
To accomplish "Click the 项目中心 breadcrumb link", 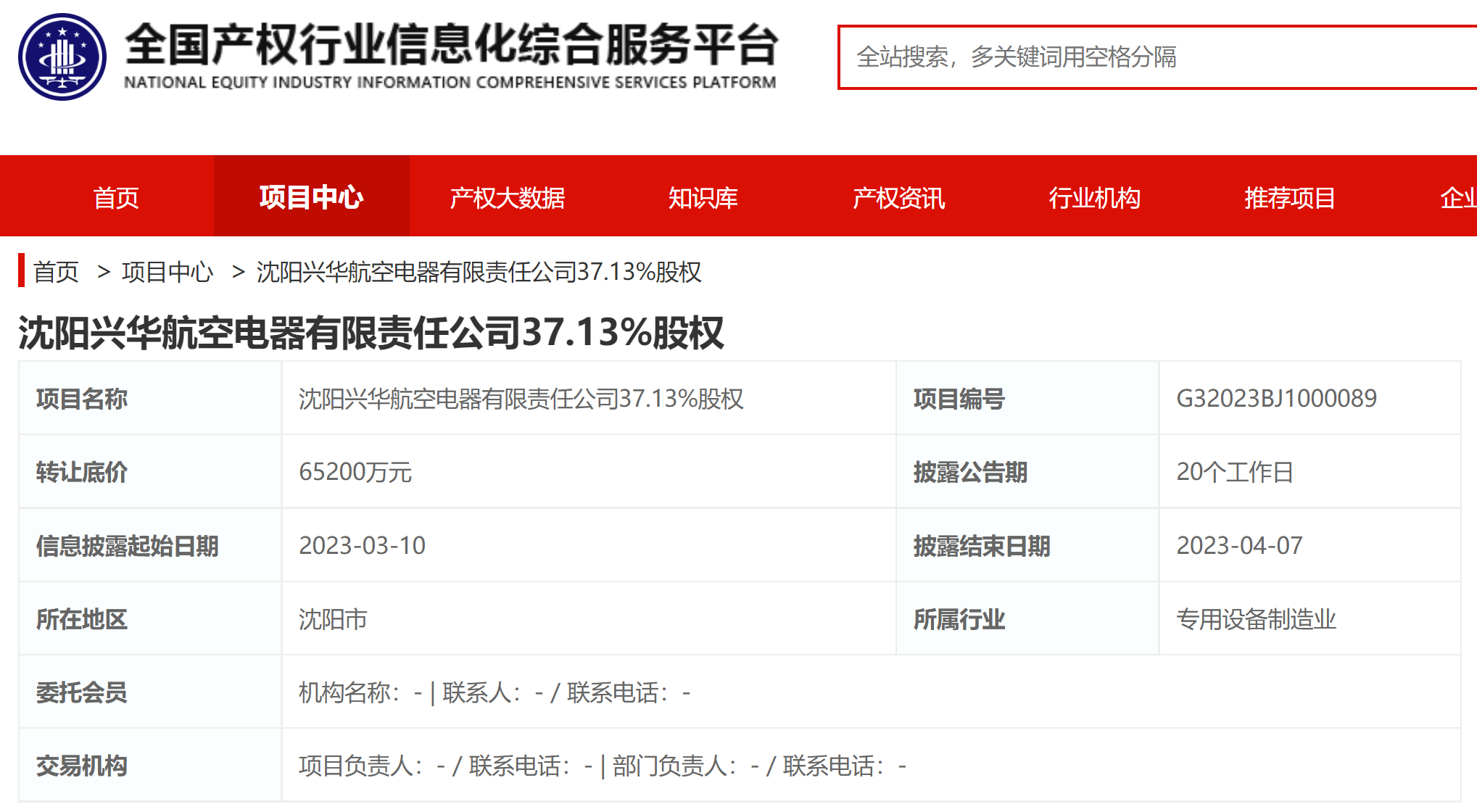I will click(x=167, y=272).
